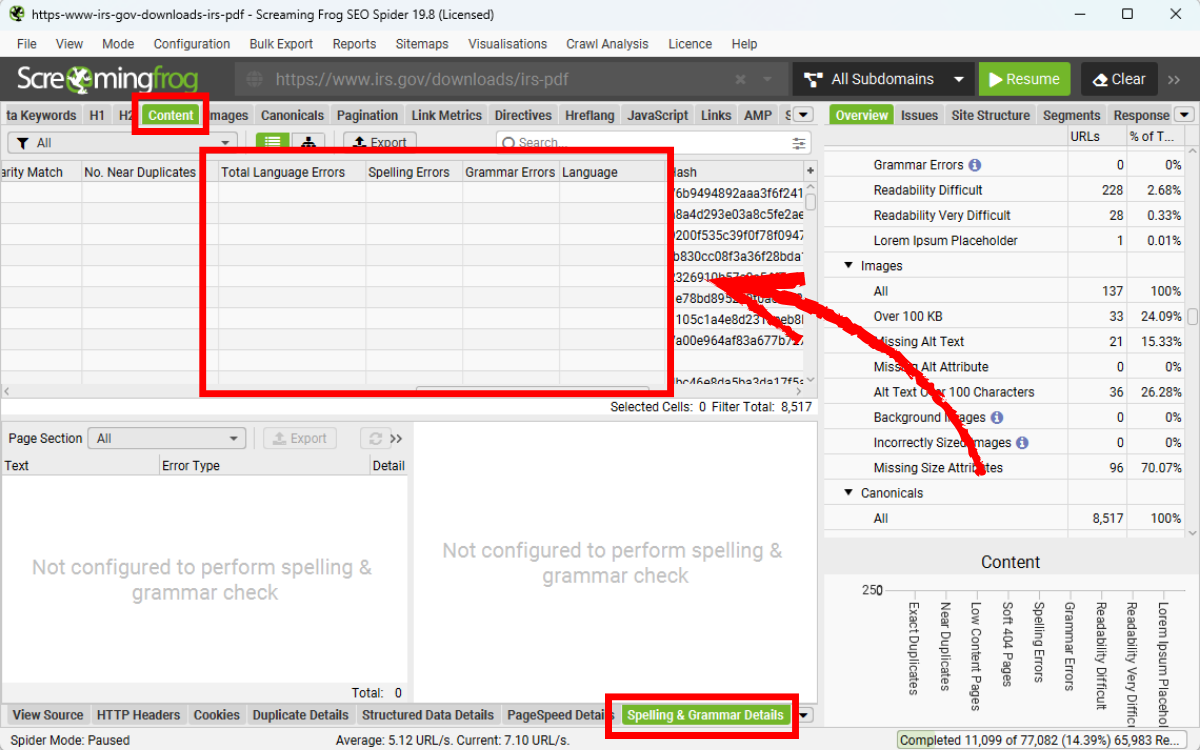Image resolution: width=1200 pixels, height=750 pixels.
Task: Click the globe icon in URL bar
Action: click(254, 79)
